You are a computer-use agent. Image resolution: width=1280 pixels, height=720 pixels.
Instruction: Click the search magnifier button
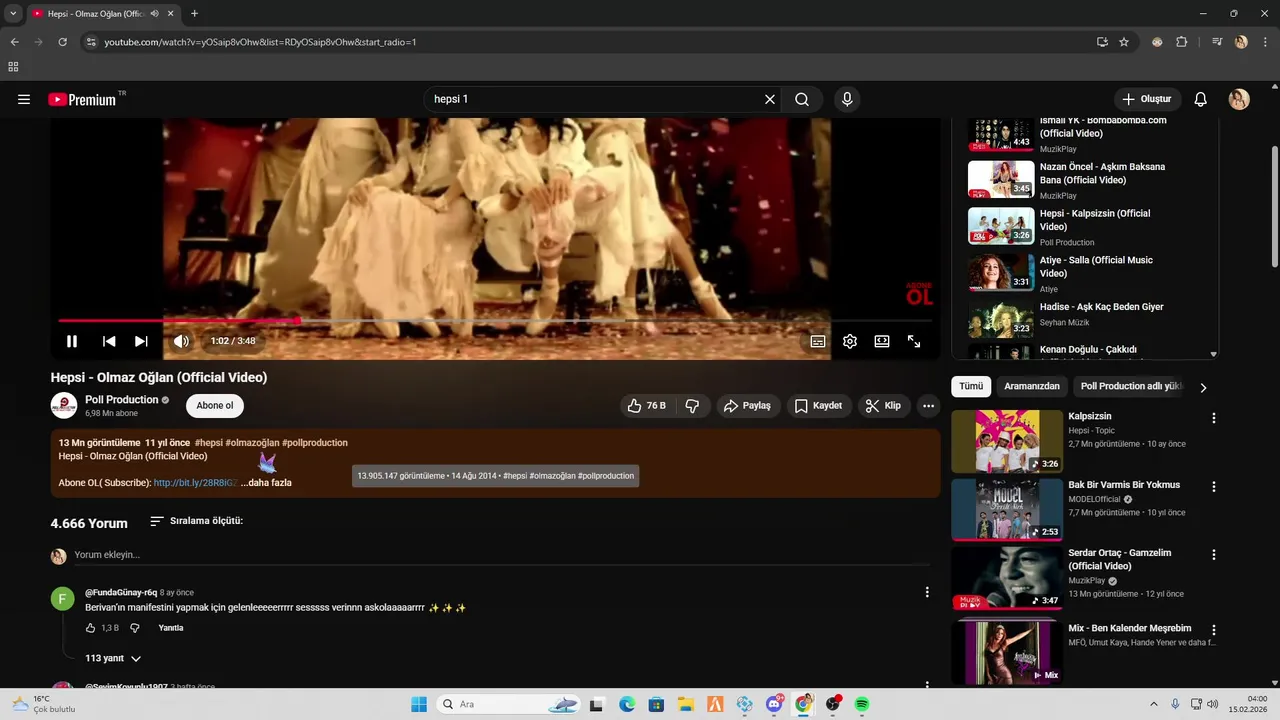coord(802,99)
